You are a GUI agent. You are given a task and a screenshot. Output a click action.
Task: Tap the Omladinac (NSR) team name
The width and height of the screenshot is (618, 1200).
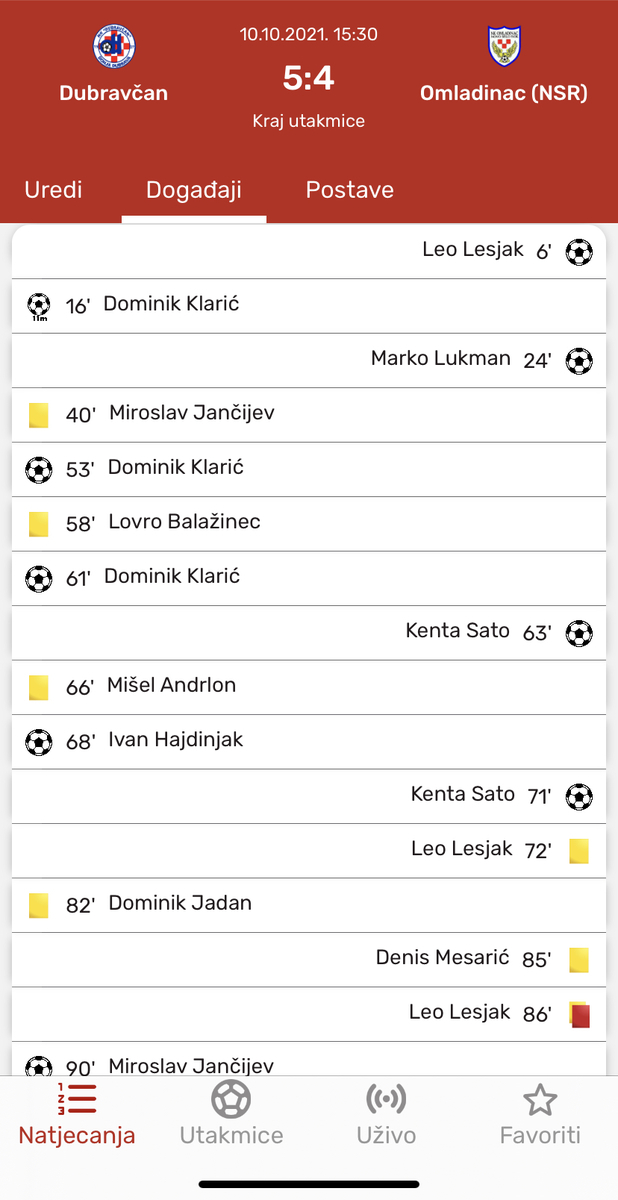(x=504, y=93)
